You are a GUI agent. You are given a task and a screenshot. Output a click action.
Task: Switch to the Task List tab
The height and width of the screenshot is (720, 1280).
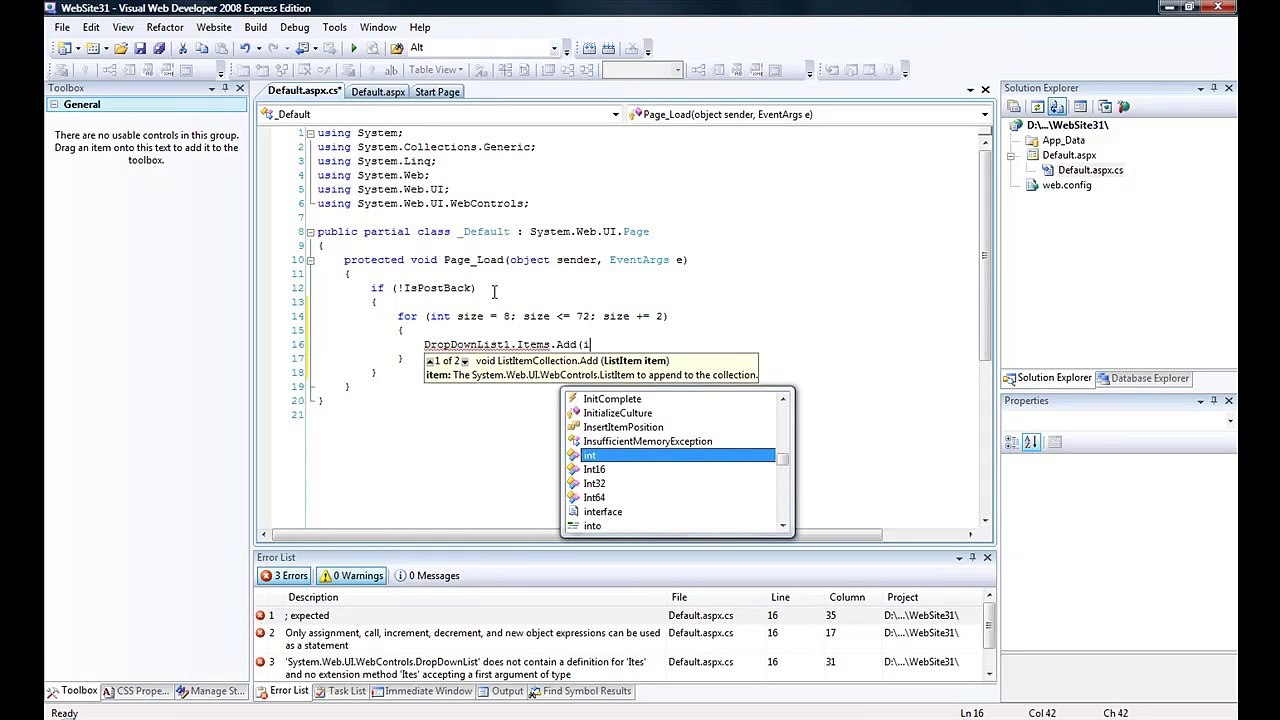(x=340, y=691)
